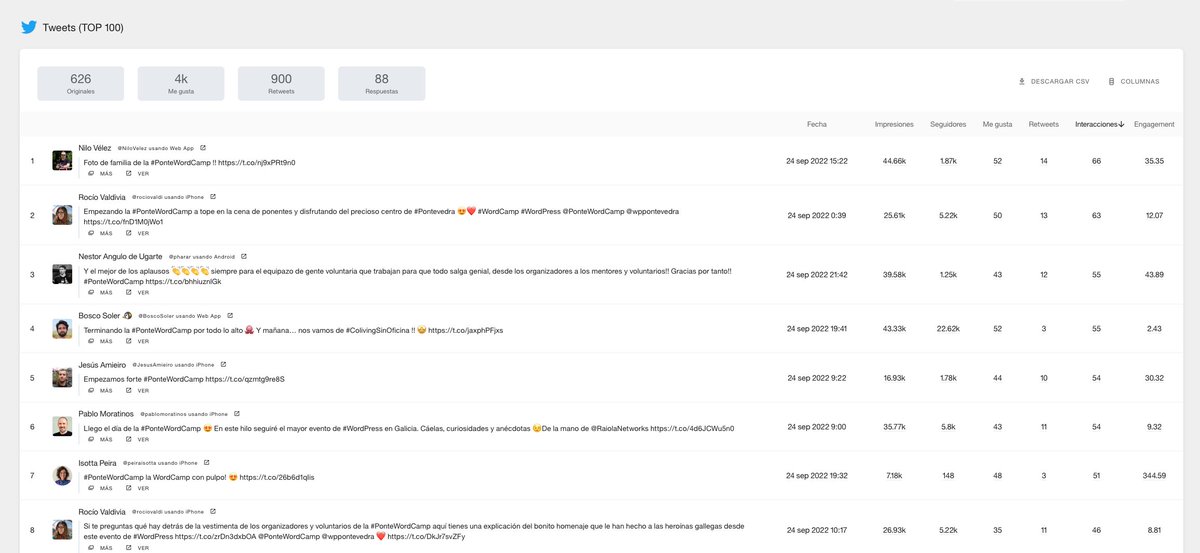
Task: Click VER under Pablo Moratinos's tweet
Action: 138,439
